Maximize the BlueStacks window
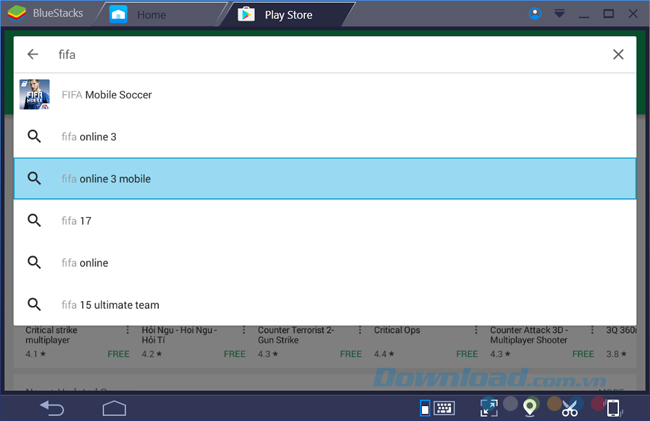 click(608, 14)
